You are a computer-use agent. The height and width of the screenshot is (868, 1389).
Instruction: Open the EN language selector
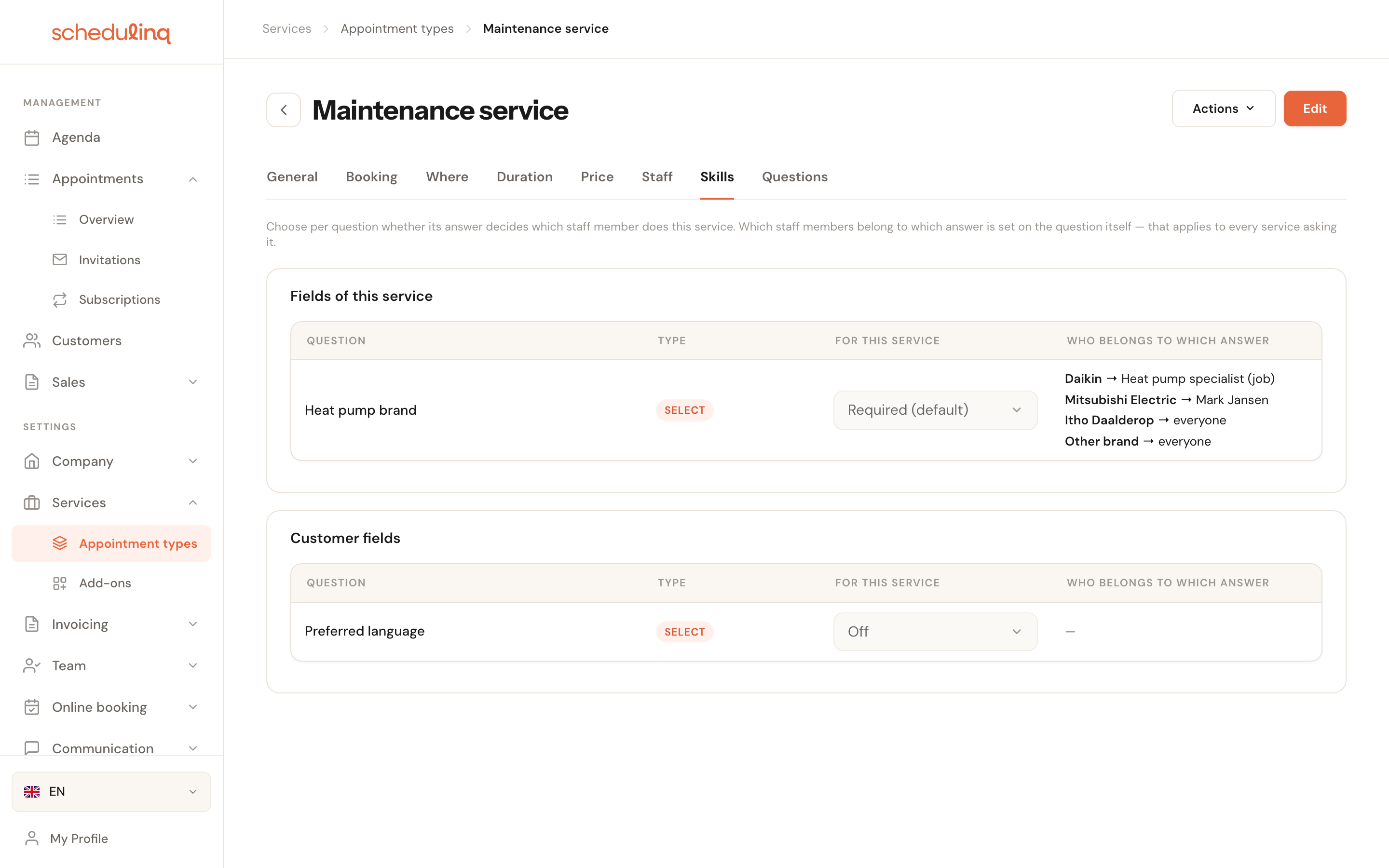pos(111,792)
